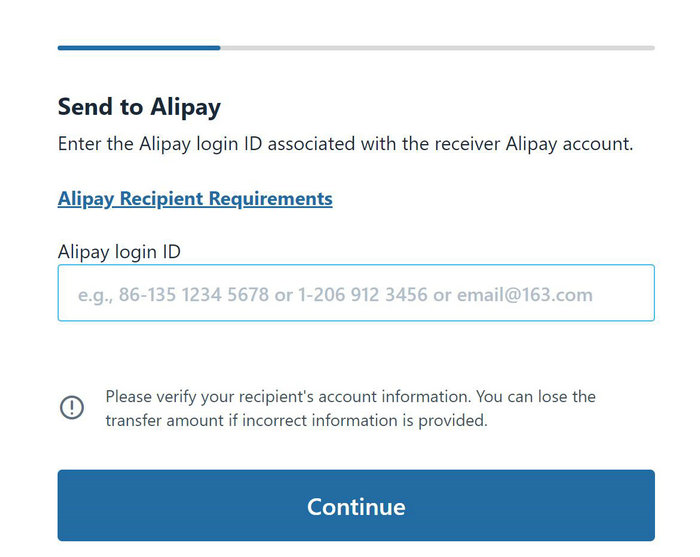The height and width of the screenshot is (557, 700).
Task: Click the 'Enter the Alipay login ID' description text
Action: coord(346,144)
